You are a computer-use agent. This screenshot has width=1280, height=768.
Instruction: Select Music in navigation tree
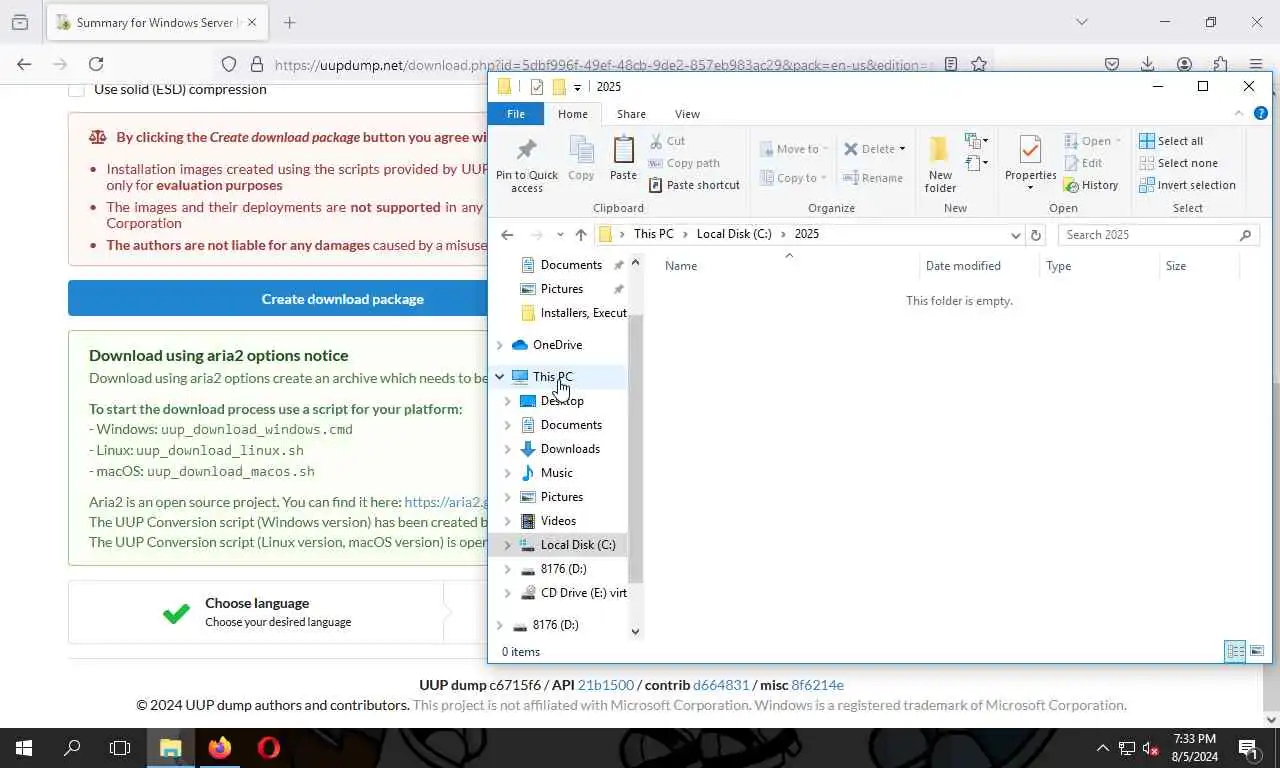(x=556, y=473)
